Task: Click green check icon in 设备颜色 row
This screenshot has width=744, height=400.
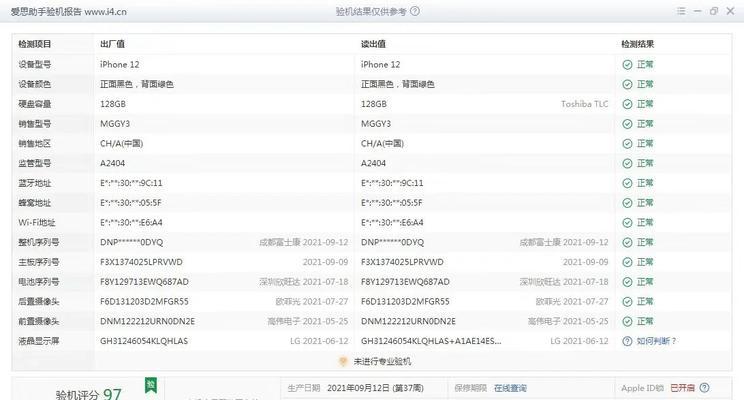Action: pyautogui.click(x=627, y=84)
